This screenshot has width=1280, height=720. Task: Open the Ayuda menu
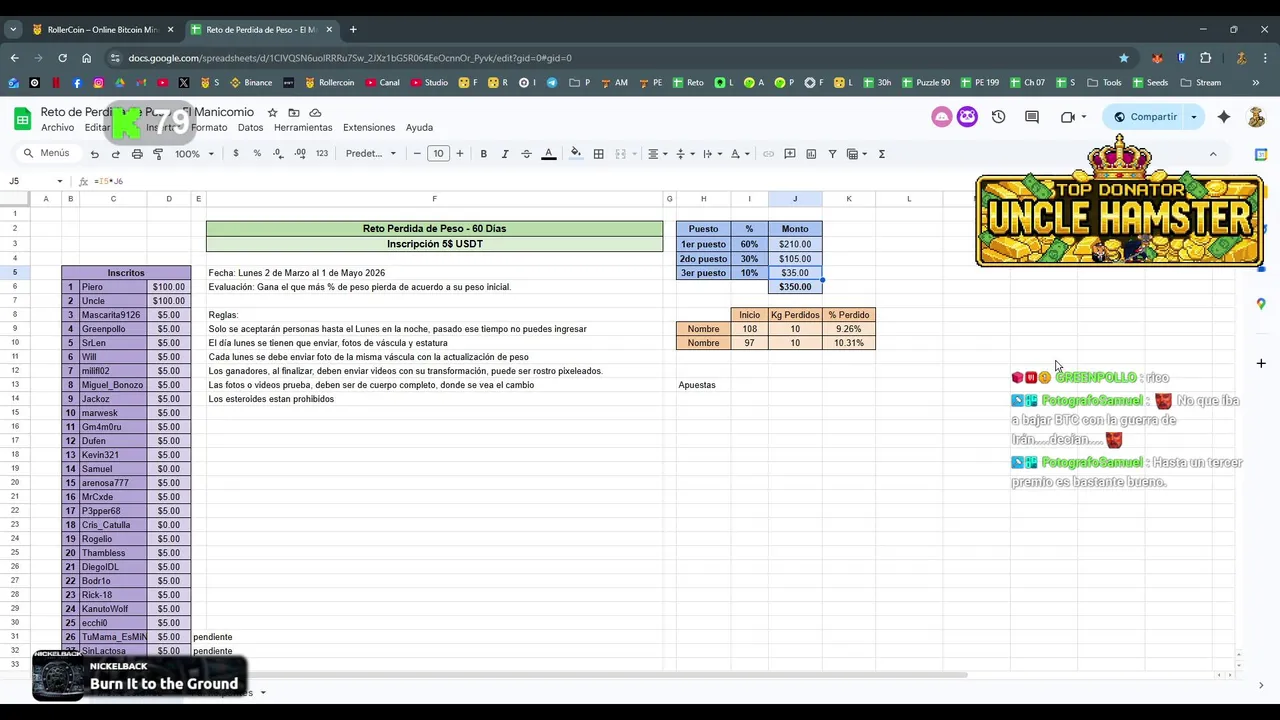(x=419, y=128)
